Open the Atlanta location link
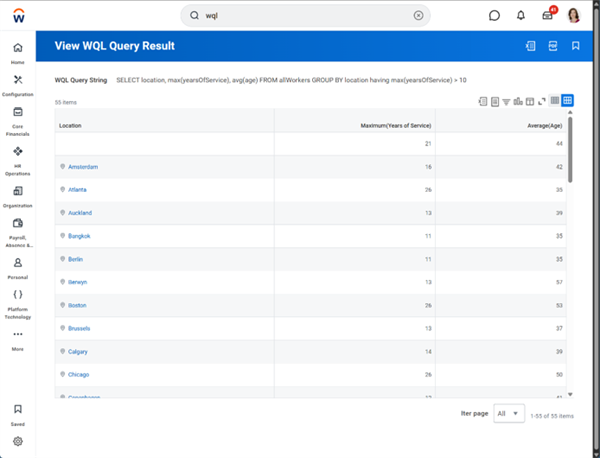 [77, 190]
